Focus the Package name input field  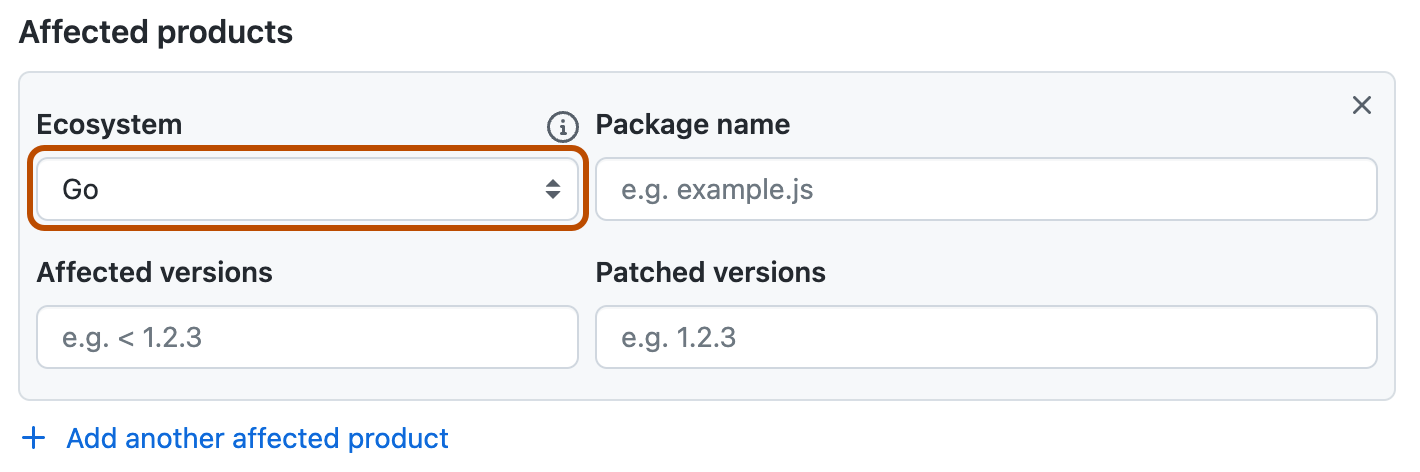click(986, 189)
